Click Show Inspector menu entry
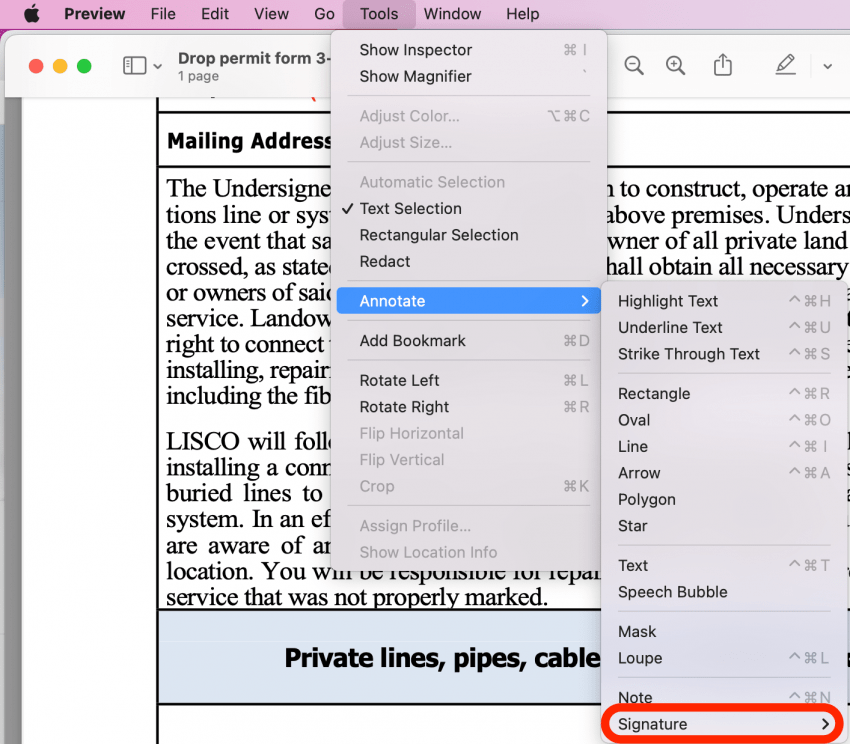The image size is (850, 744). click(x=415, y=50)
